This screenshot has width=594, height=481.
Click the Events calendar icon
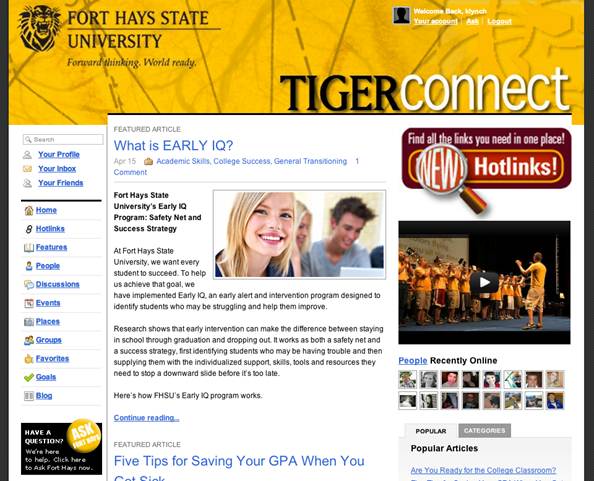point(29,303)
